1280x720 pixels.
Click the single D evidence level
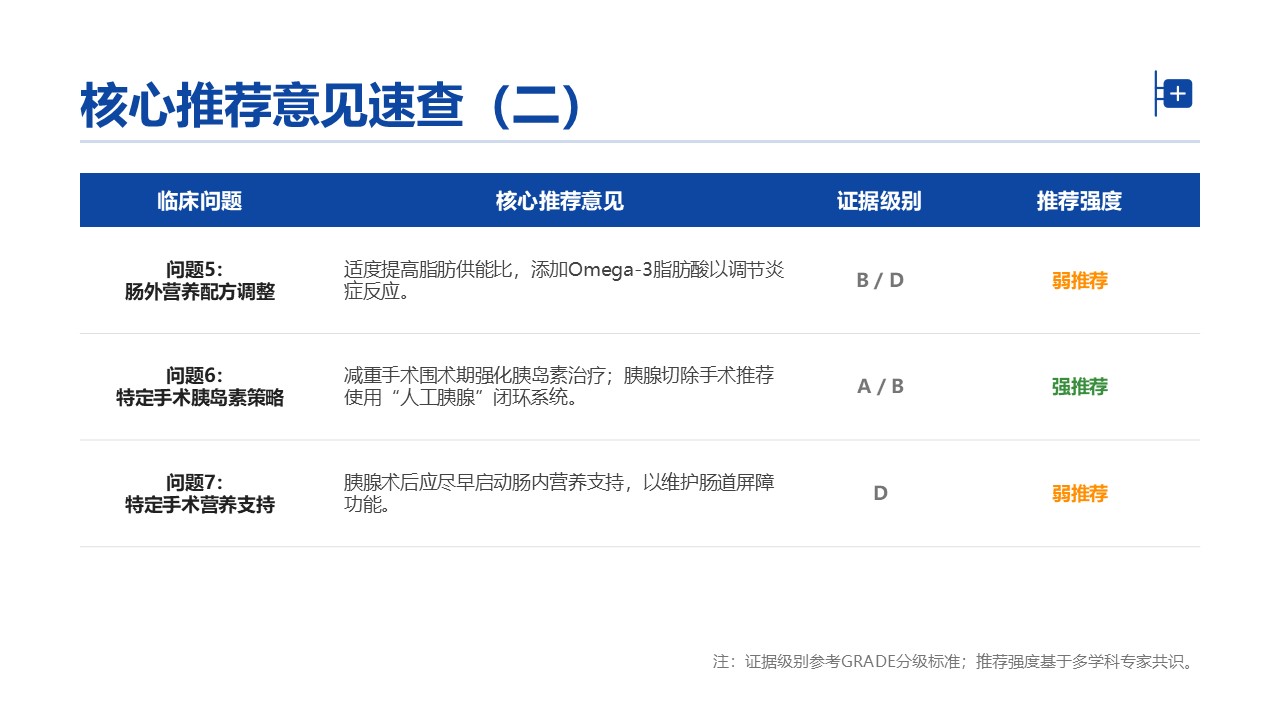tap(880, 493)
